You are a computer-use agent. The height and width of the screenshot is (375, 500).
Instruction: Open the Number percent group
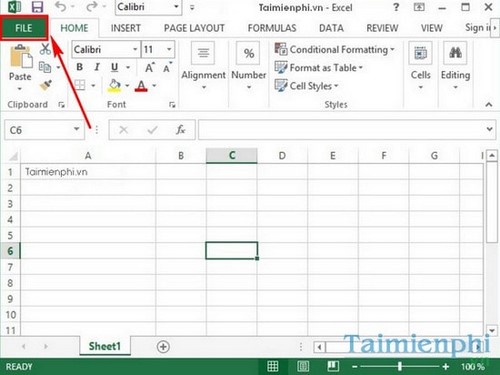pyautogui.click(x=249, y=67)
